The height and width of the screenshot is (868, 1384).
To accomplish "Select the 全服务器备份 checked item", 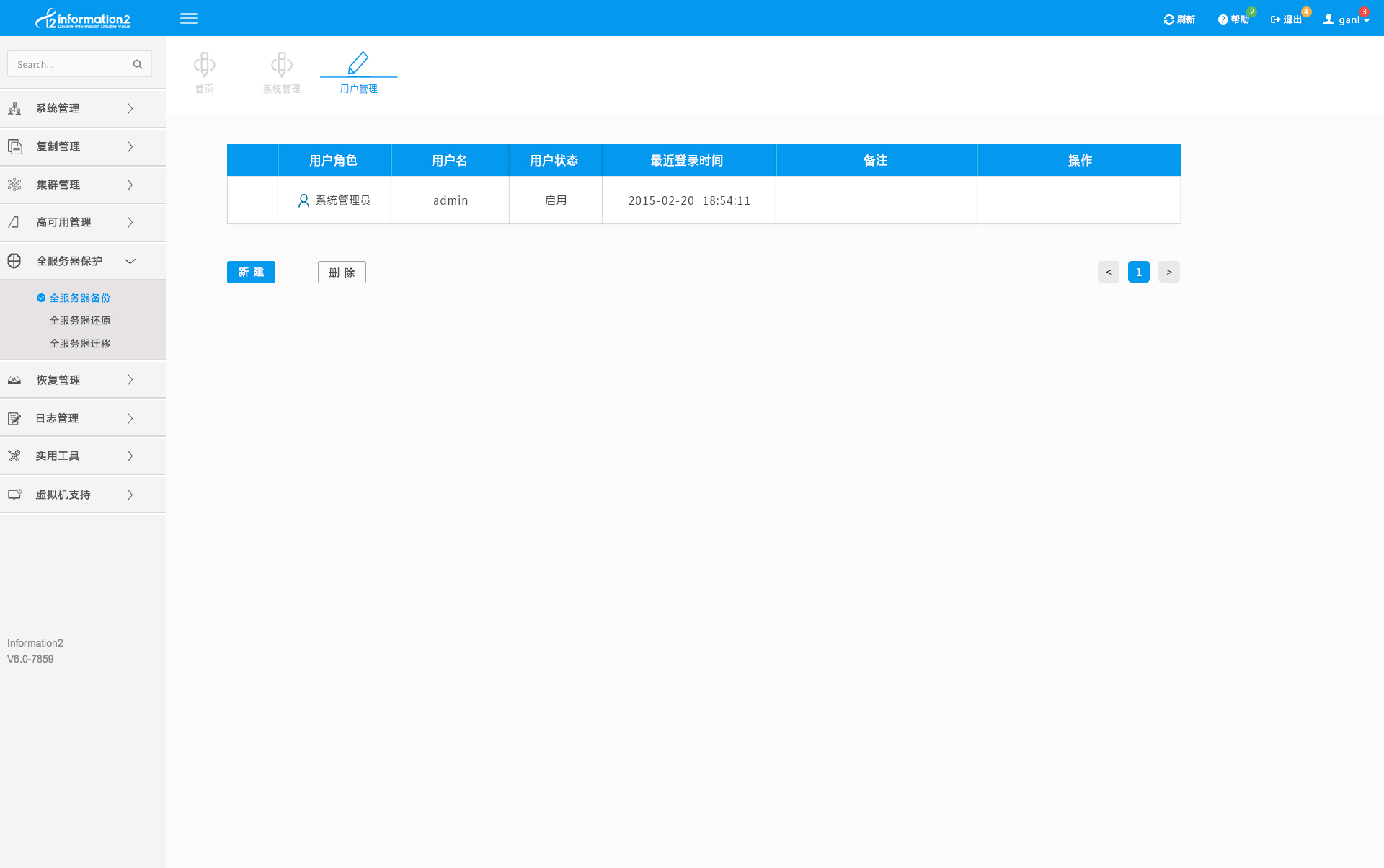I will pos(79,298).
